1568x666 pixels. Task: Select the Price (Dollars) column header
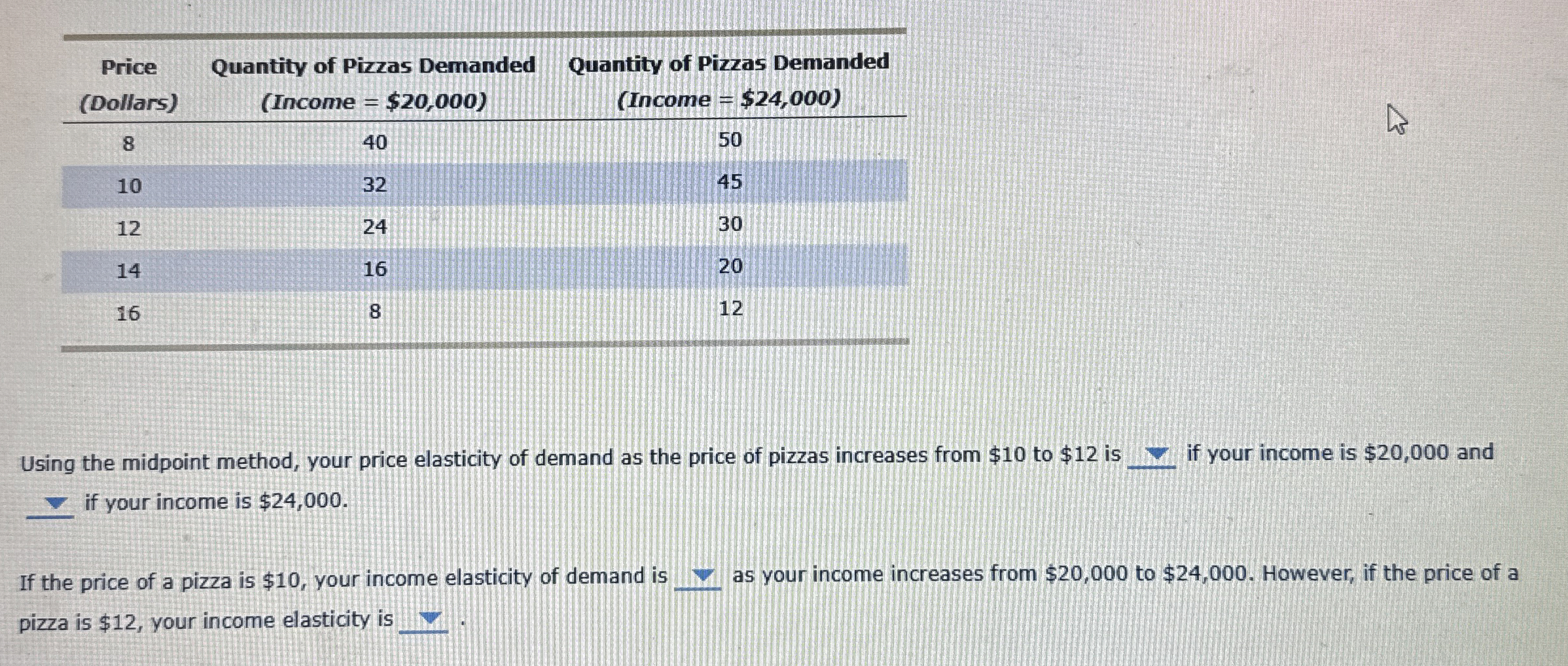coord(130,83)
